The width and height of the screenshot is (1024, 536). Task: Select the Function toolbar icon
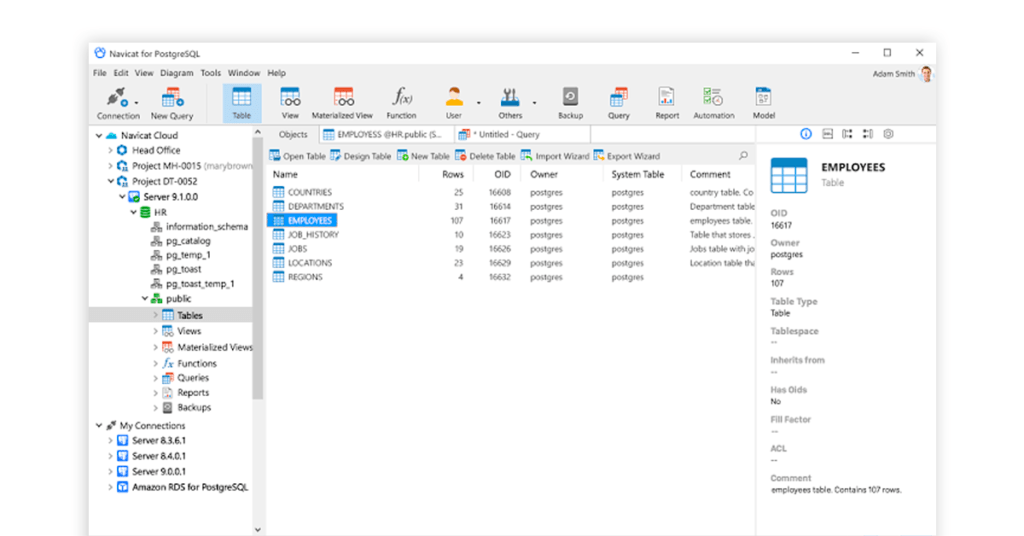401,103
